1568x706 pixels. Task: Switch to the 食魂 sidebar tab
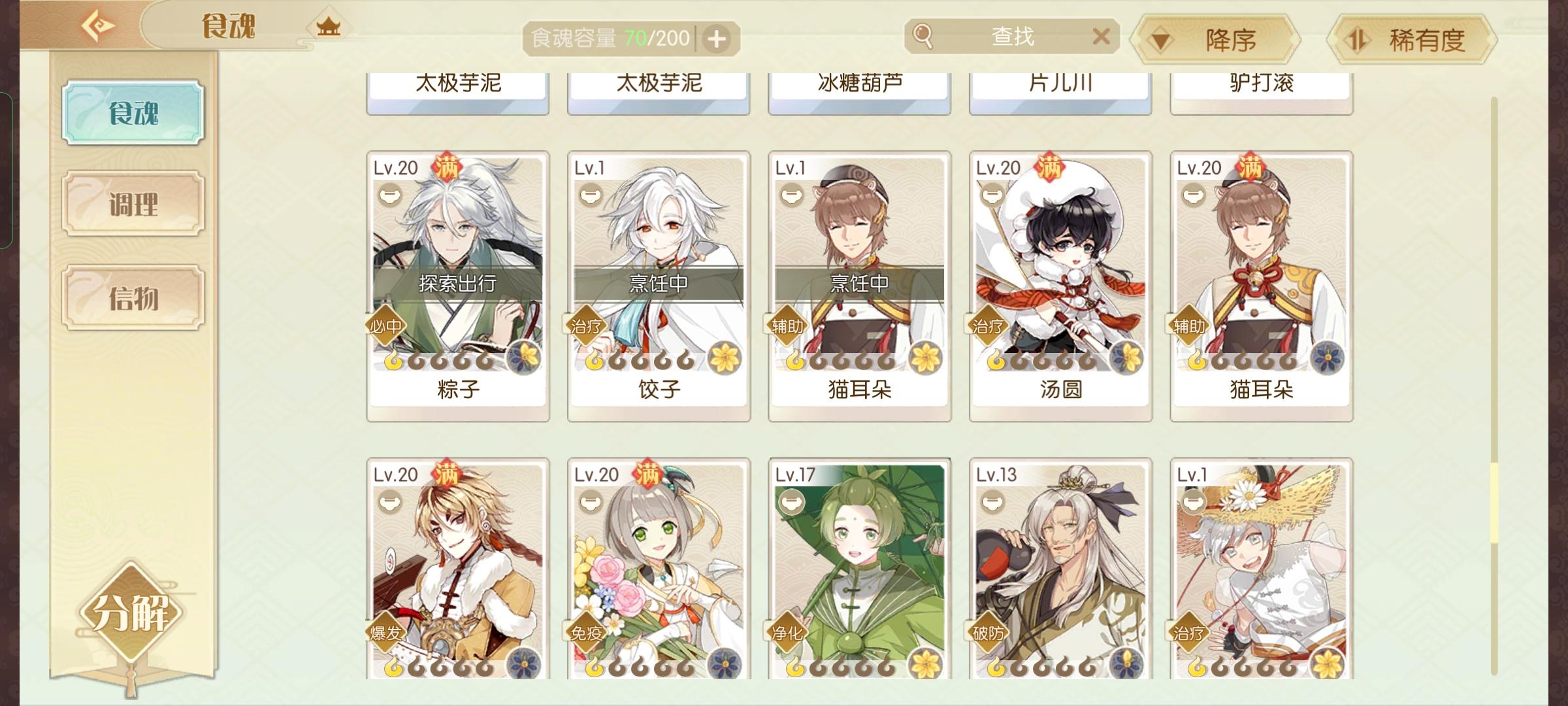click(x=133, y=112)
